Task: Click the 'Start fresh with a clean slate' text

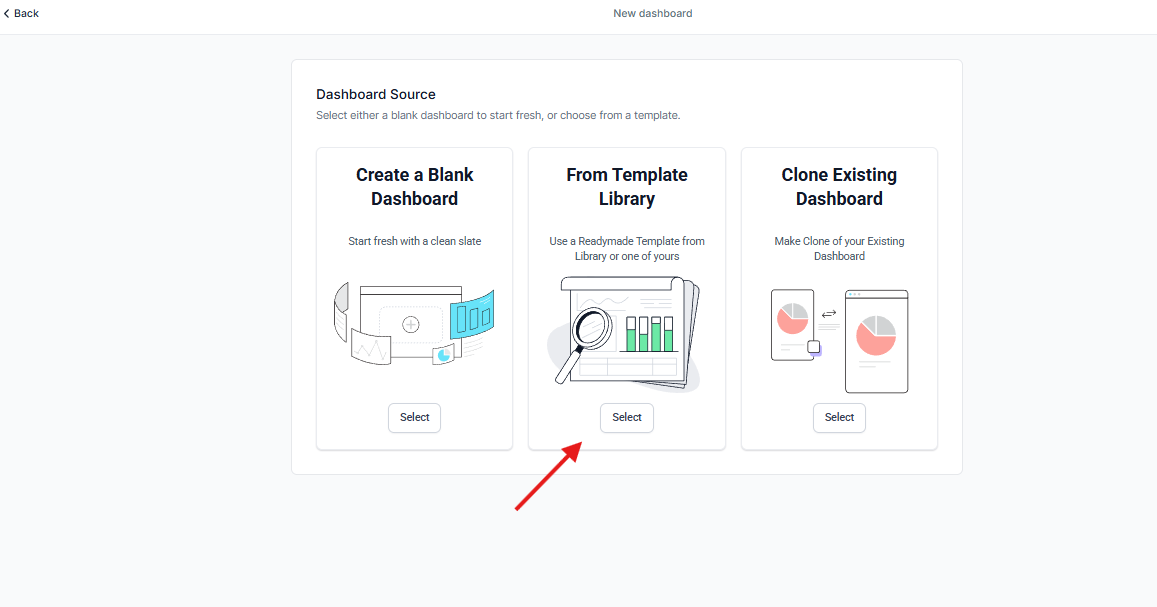Action: 414,241
